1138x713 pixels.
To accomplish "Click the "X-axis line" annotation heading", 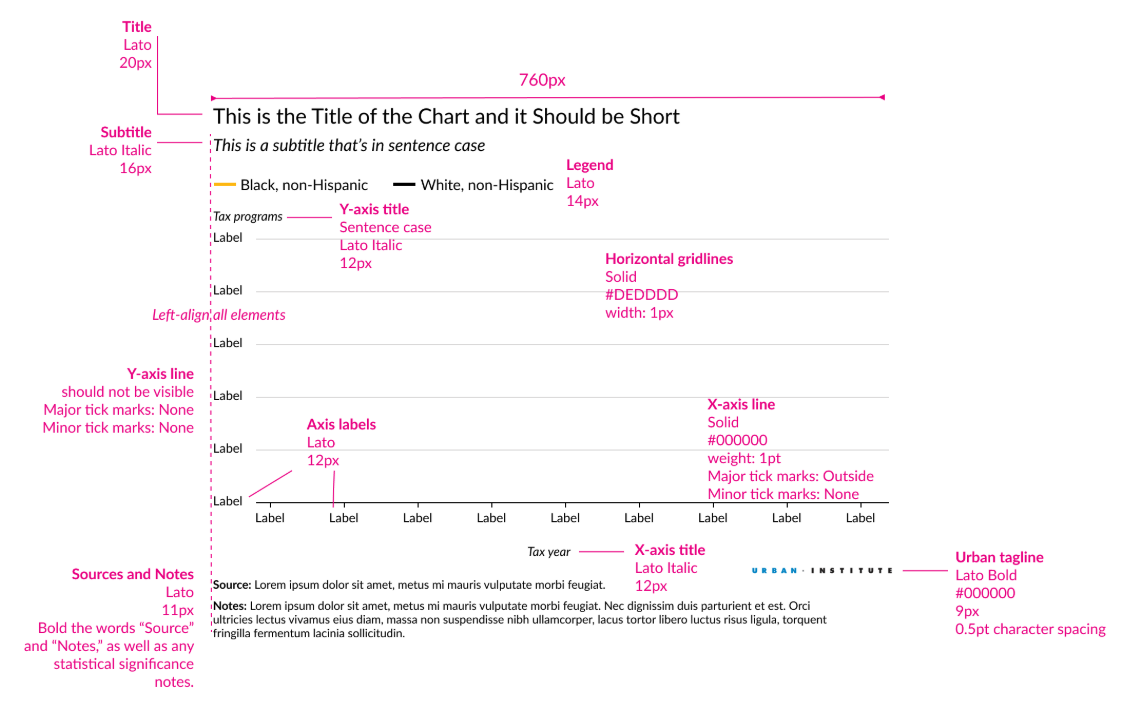I will [741, 405].
